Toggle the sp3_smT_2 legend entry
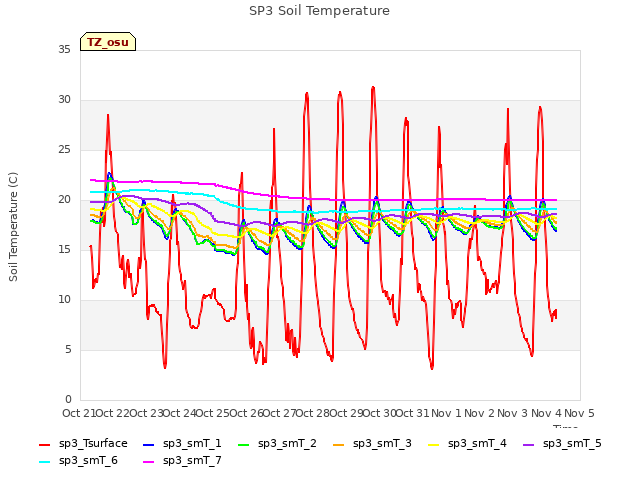 (x=277, y=444)
